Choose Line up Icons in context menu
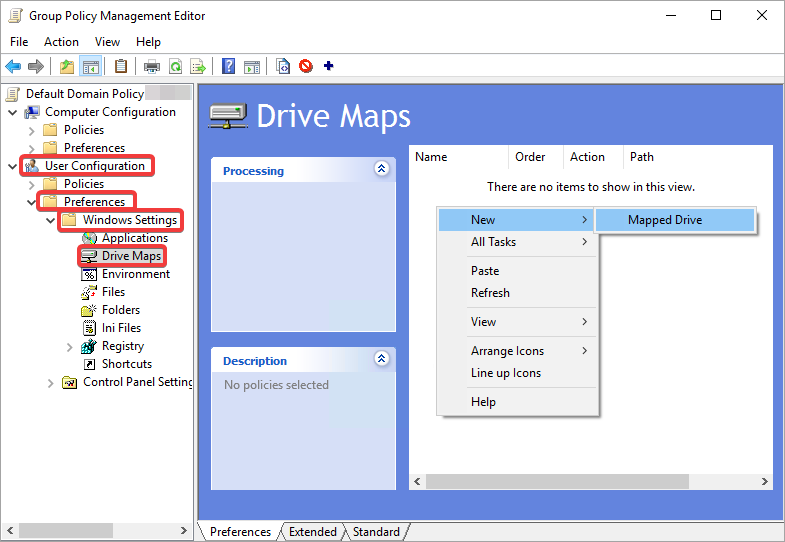785x542 pixels. 518,373
